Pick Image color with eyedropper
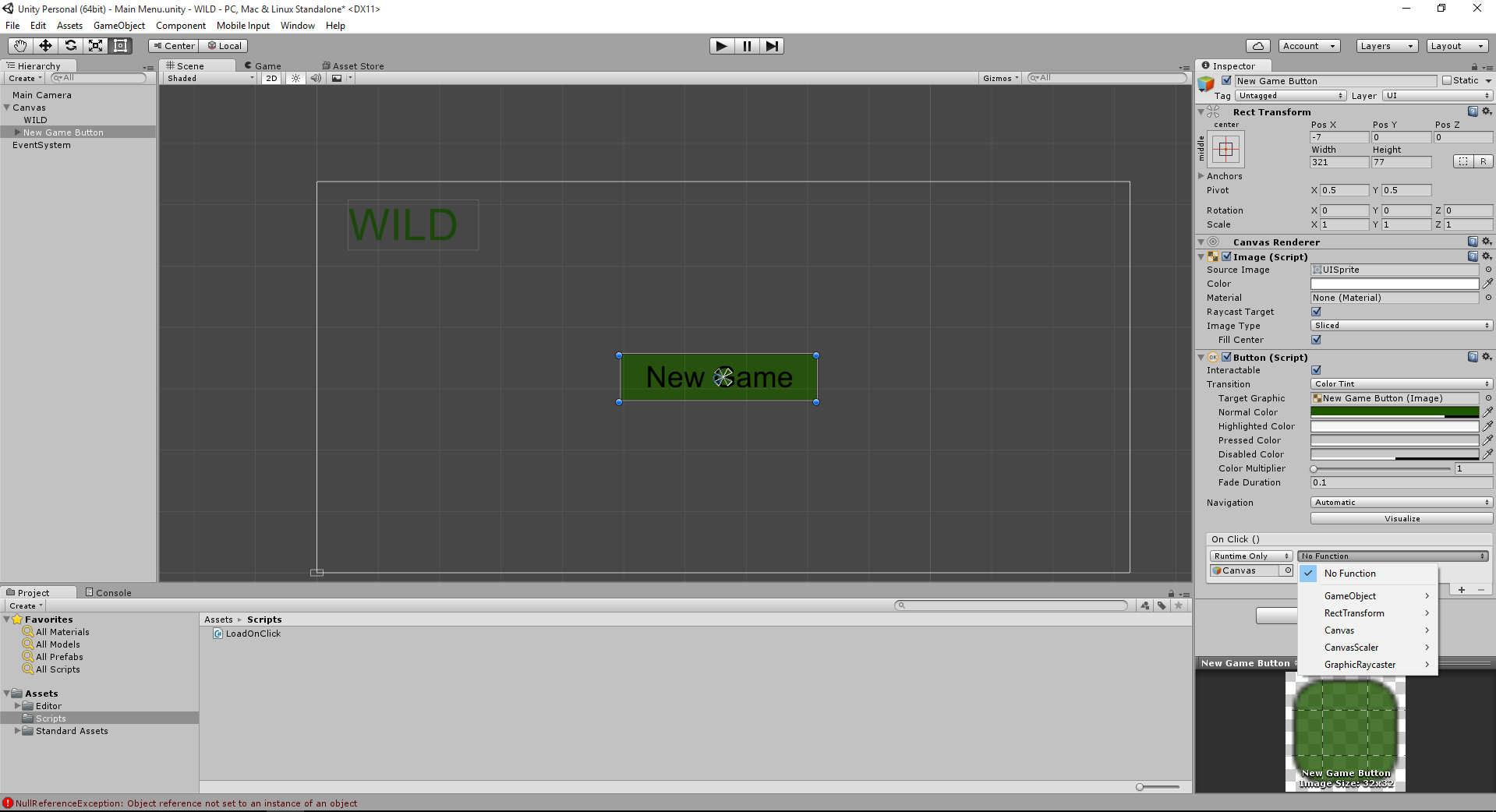 point(1487,284)
